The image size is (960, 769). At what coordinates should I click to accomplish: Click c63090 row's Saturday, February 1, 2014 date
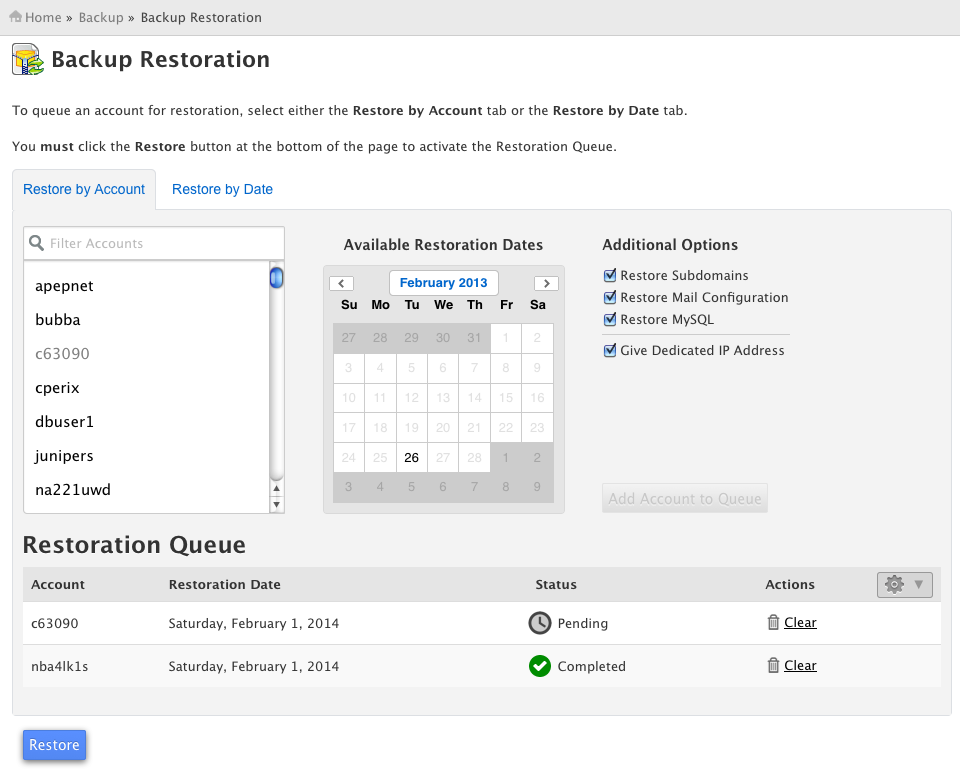(253, 623)
